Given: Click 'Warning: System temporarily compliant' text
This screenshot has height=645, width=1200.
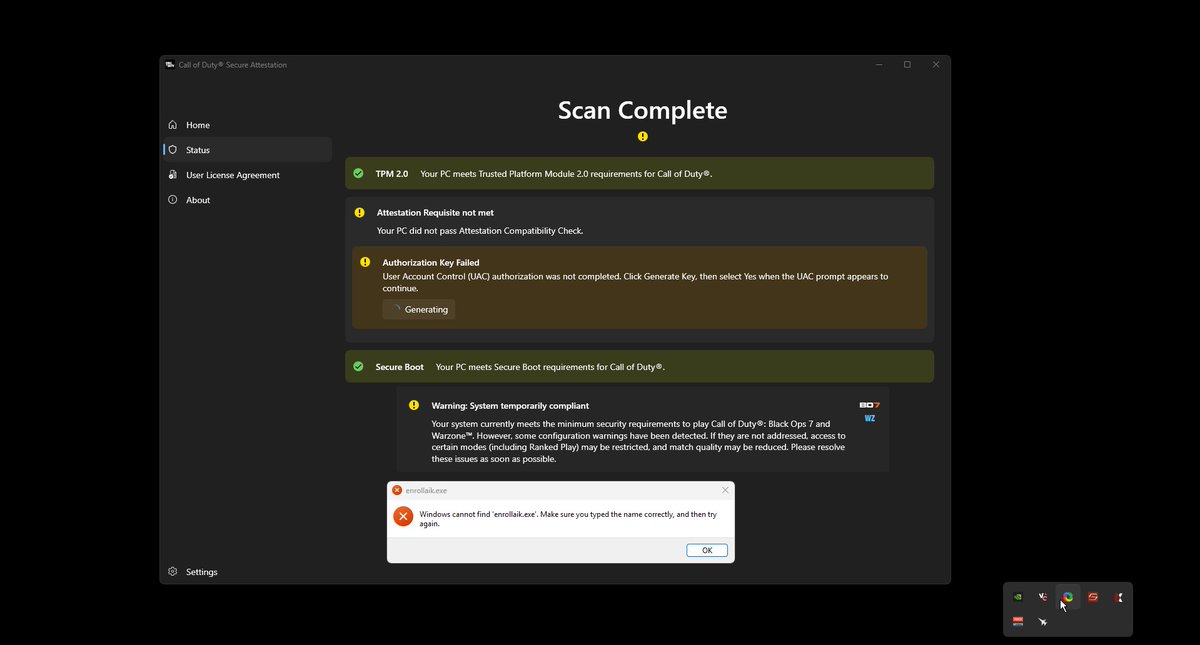Looking at the screenshot, I should (510, 406).
